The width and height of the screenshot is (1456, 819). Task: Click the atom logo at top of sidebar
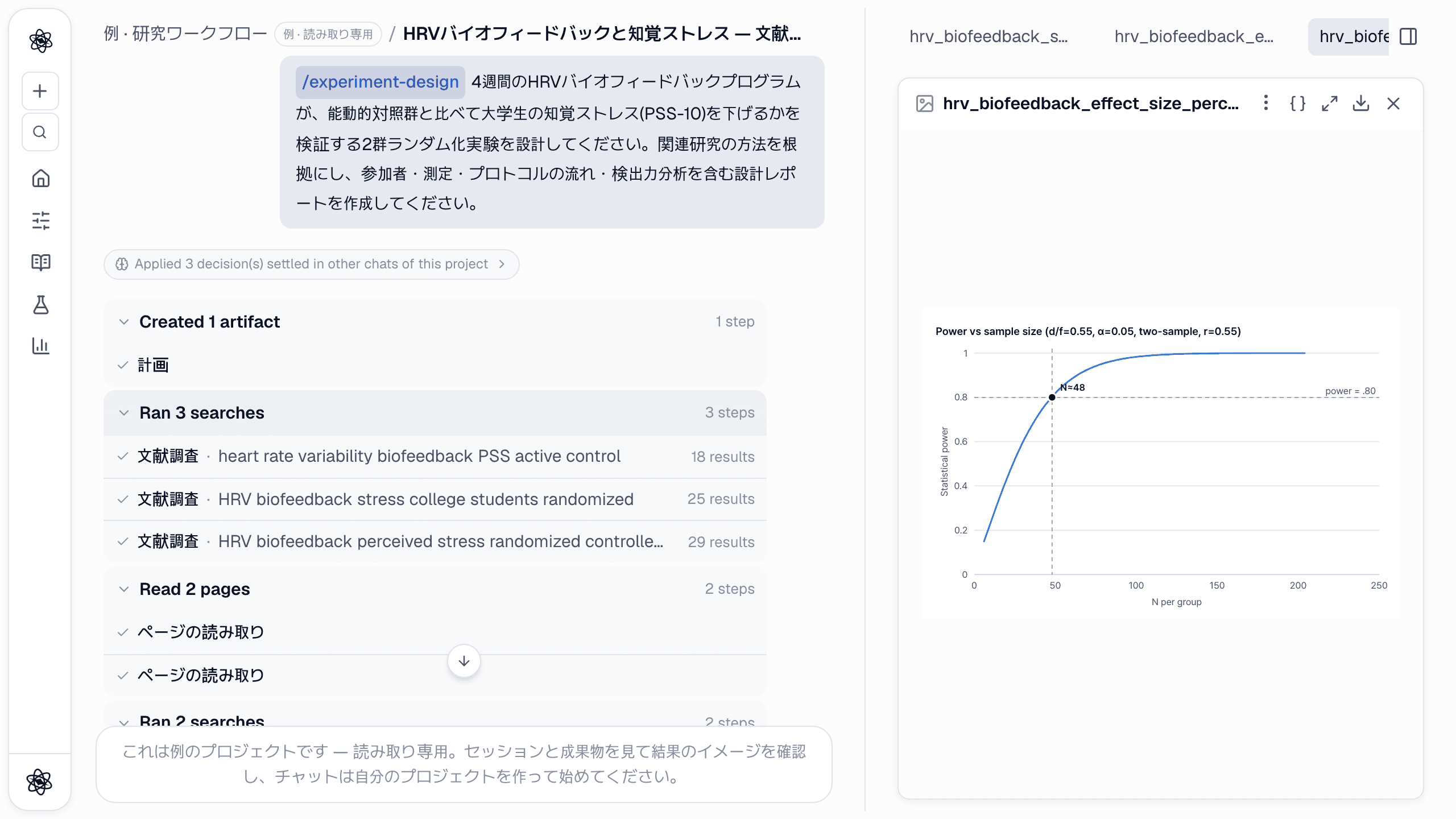tap(40, 41)
